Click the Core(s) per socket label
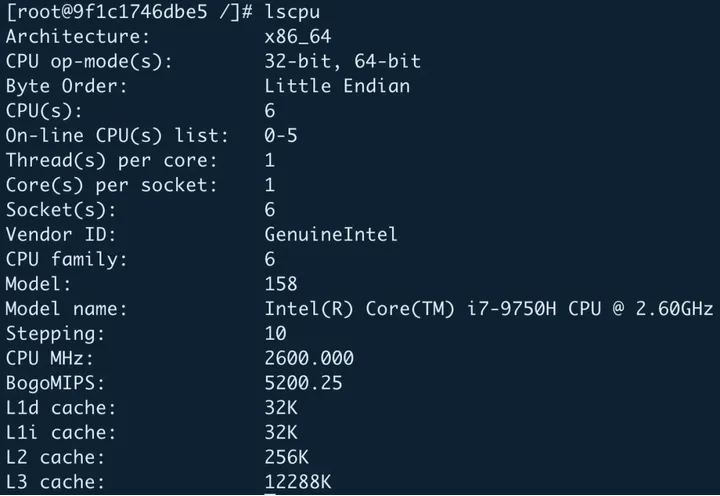Image resolution: width=720 pixels, height=496 pixels. click(x=111, y=185)
